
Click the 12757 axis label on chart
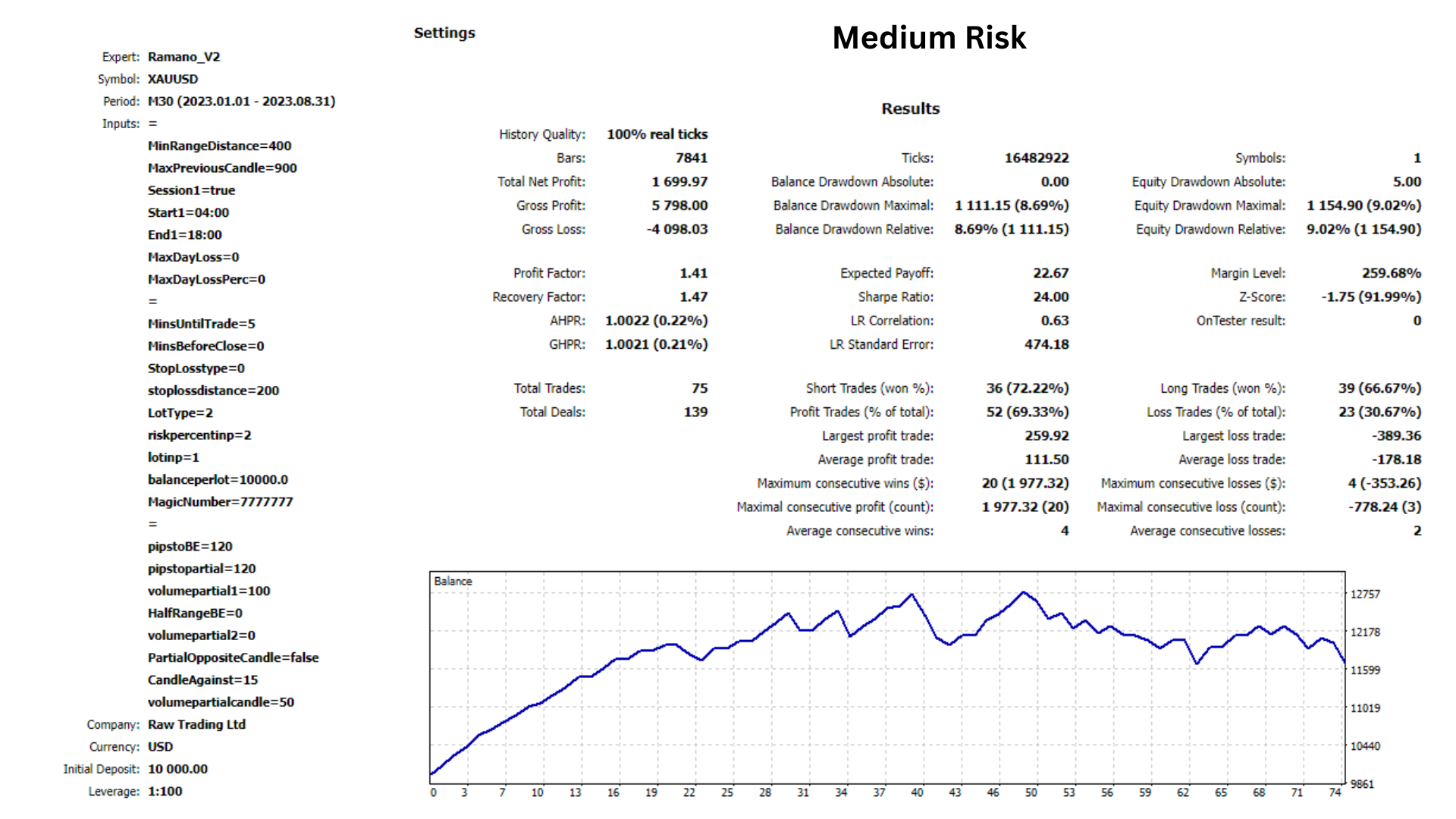[x=1365, y=595]
